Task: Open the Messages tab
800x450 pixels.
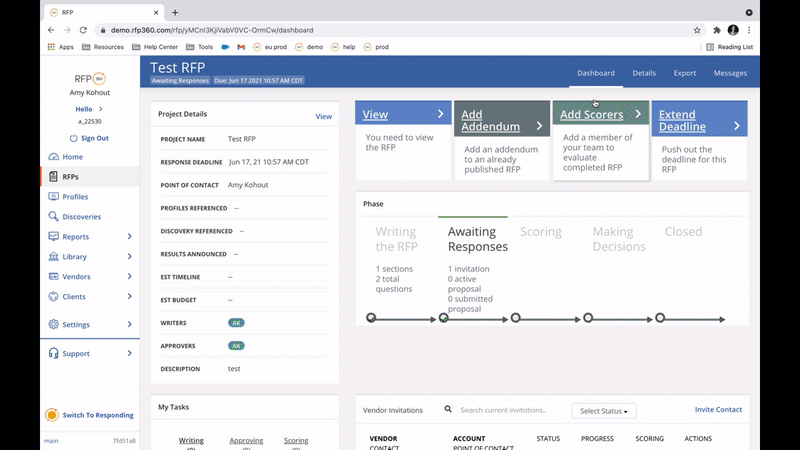Action: (730, 73)
